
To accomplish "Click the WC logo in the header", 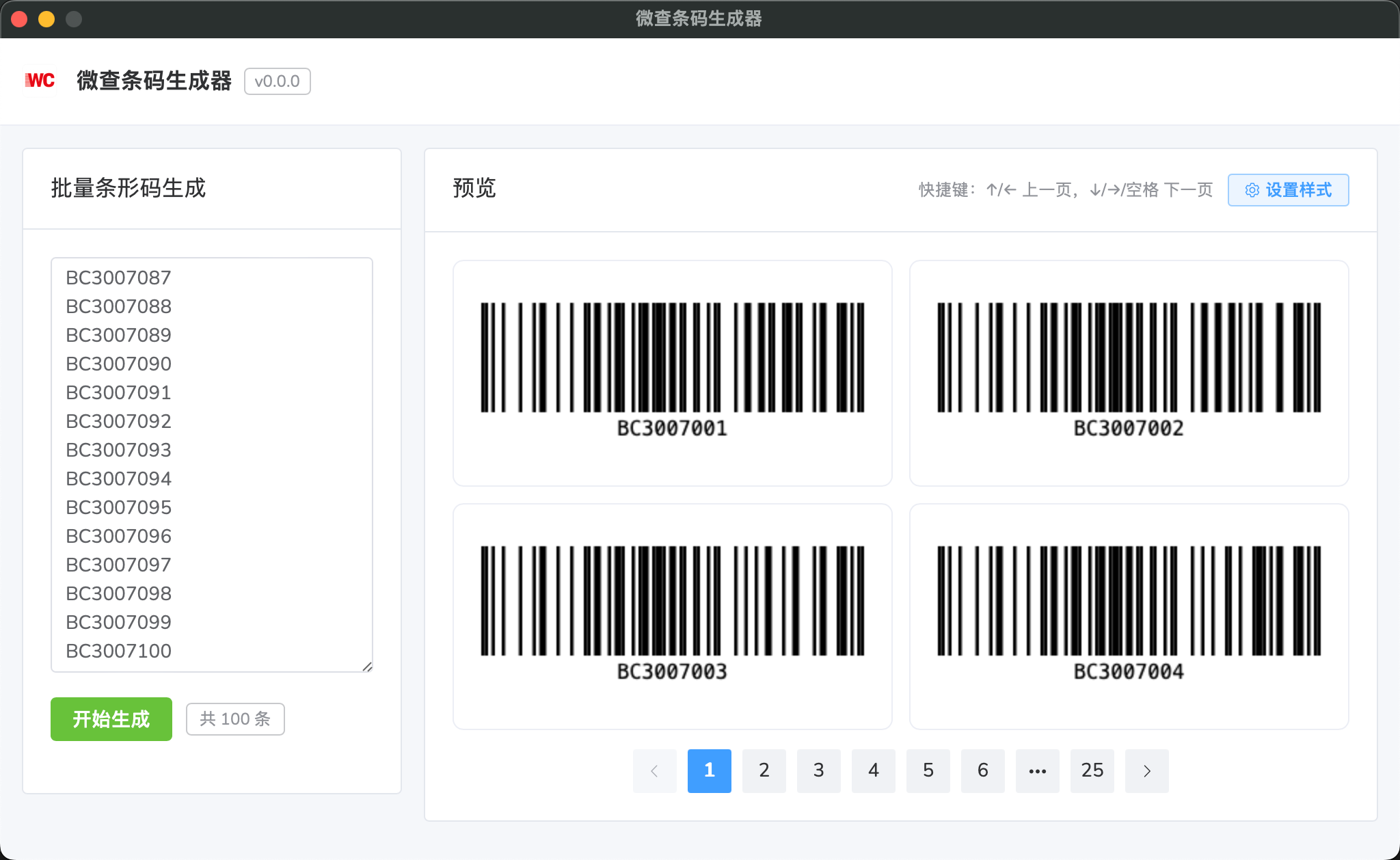I will pyautogui.click(x=39, y=81).
